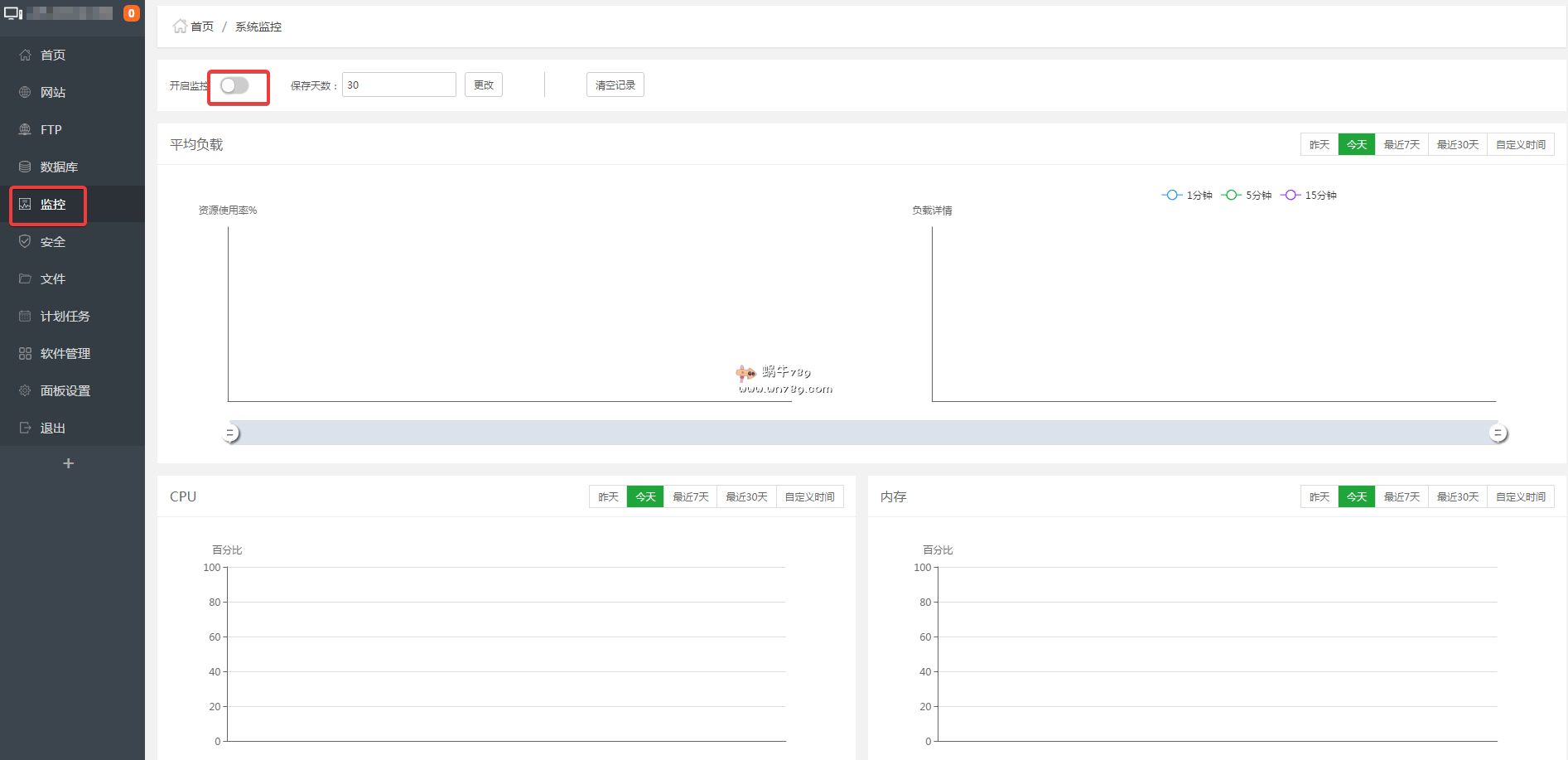Viewport: 1568px width, 760px height.
Task: Toggle the 1分钟 legend series
Action: (x=1187, y=196)
